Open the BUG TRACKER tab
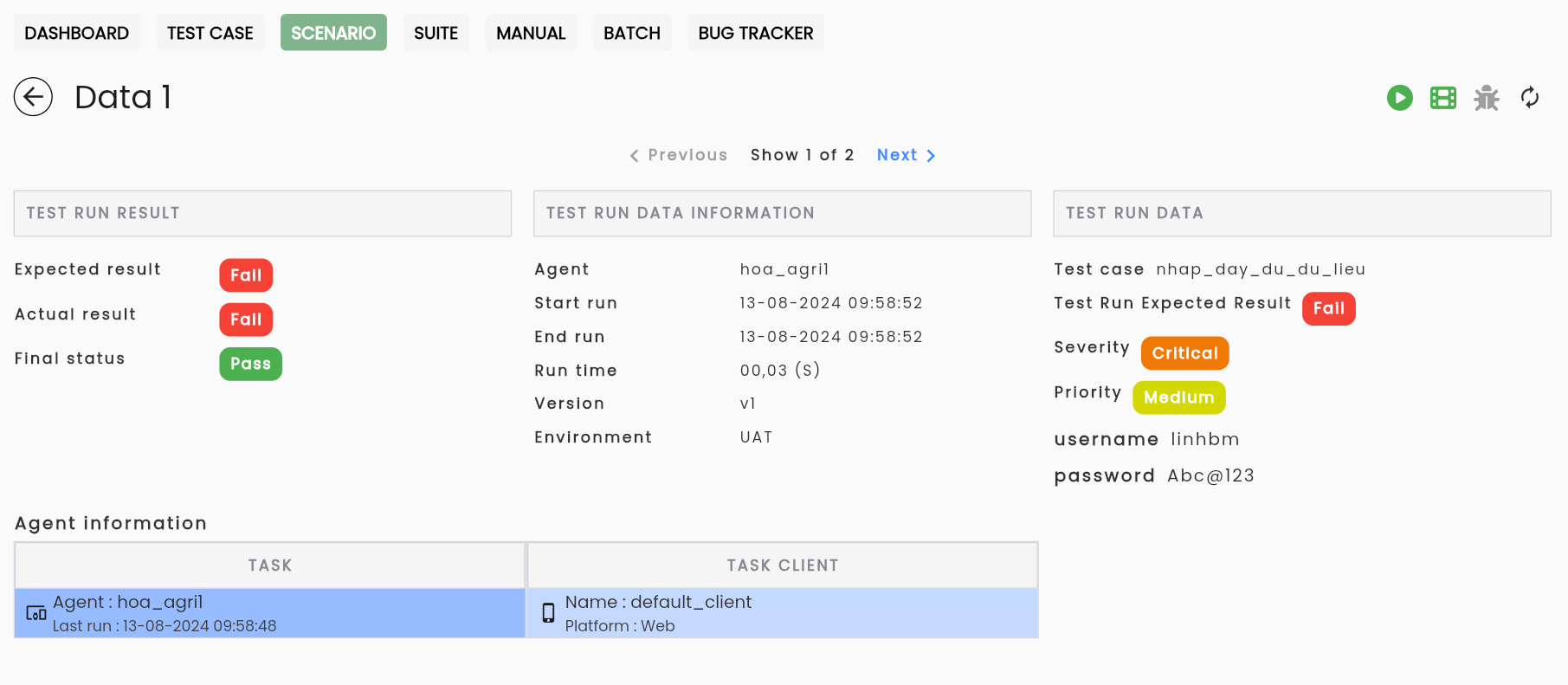This screenshot has width=1568, height=685. [x=755, y=33]
